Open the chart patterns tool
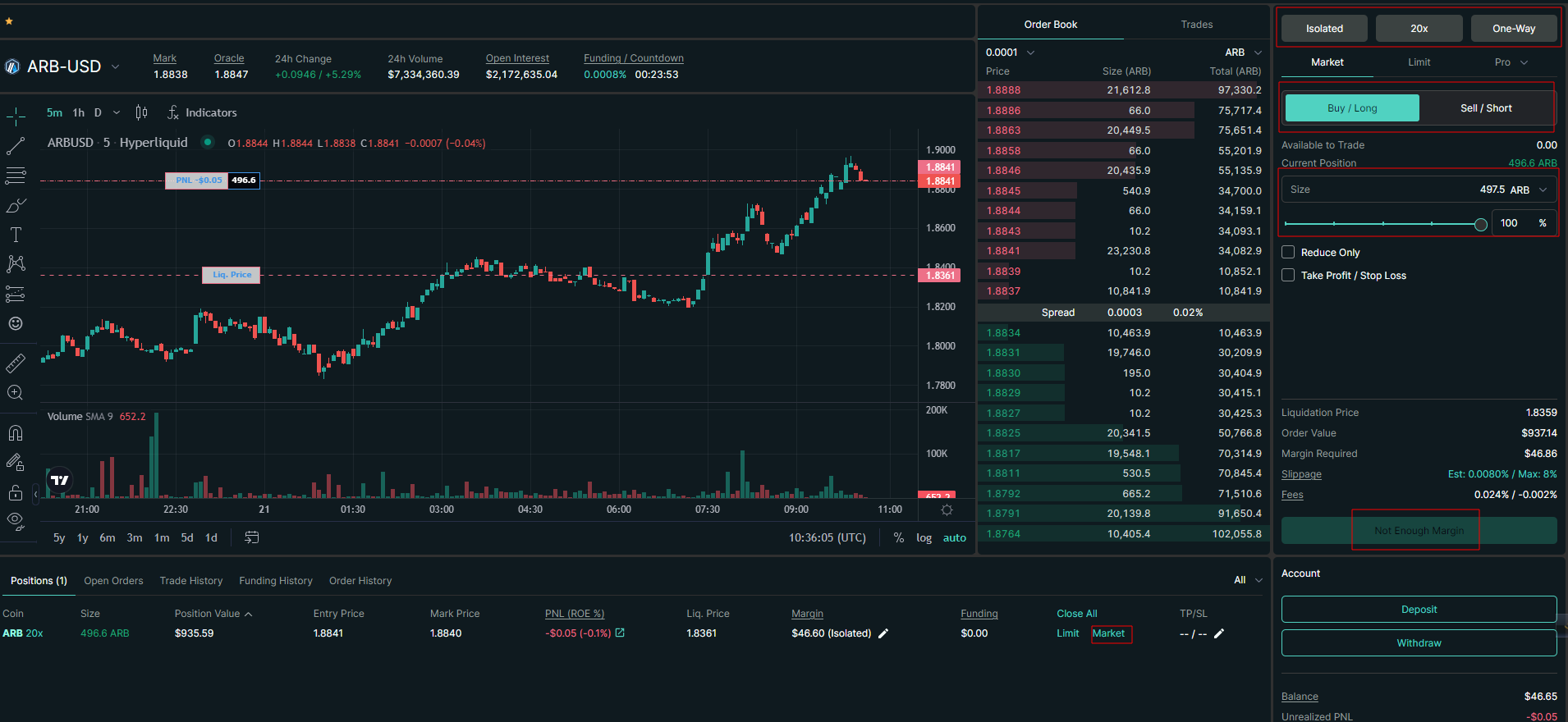Screen dimensions: 1568x722 16,264
